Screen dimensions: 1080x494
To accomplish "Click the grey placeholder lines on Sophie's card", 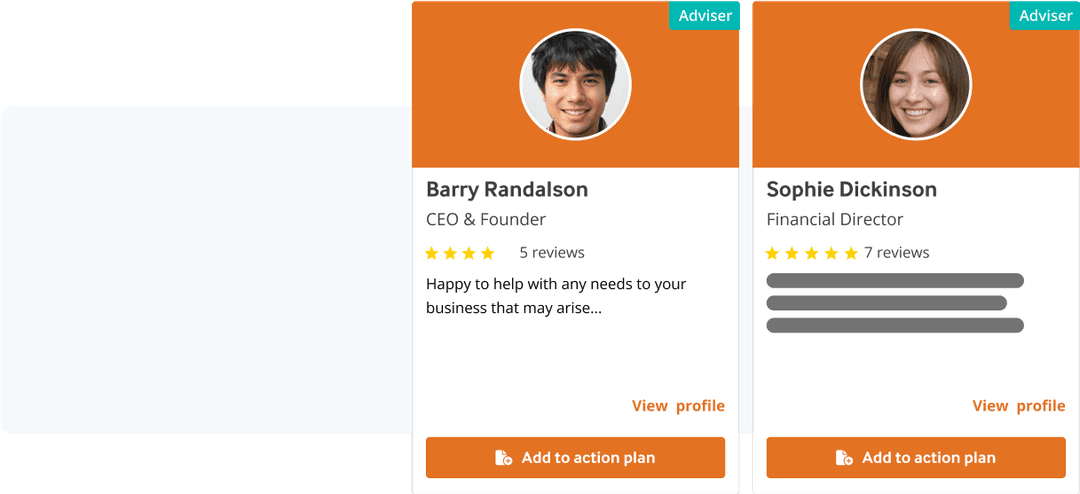I will click(894, 303).
